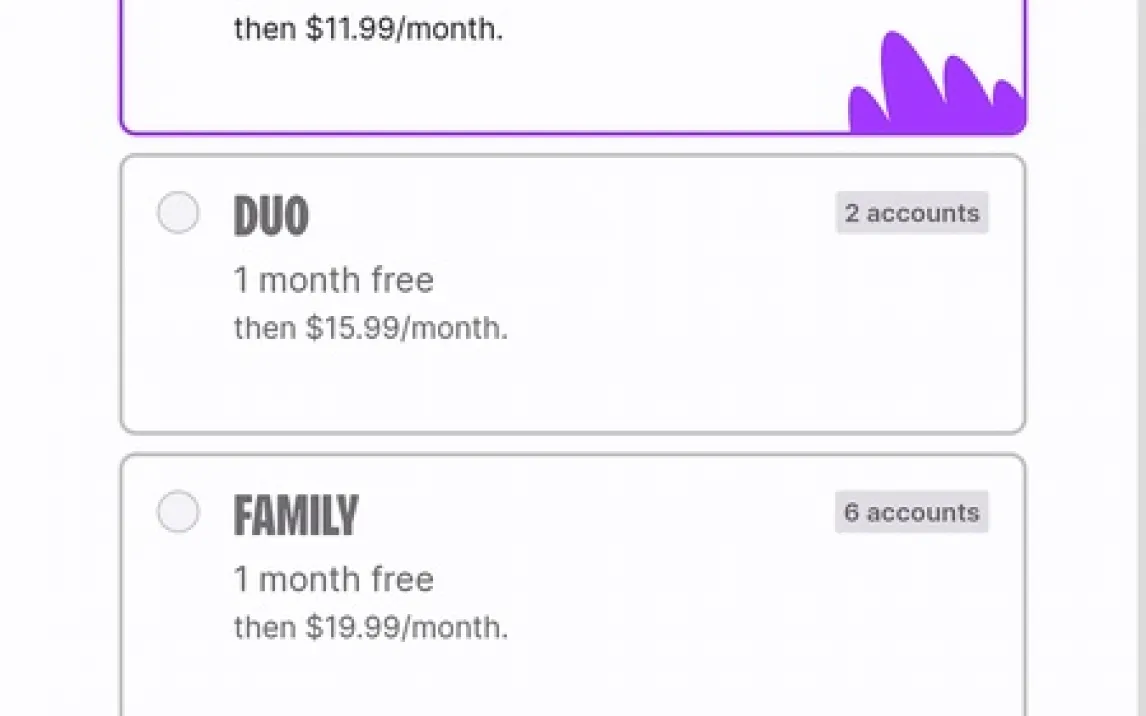Viewport: 1146px width, 716px height.
Task: Click the "then $15.99/month." Duo price
Action: (x=370, y=328)
